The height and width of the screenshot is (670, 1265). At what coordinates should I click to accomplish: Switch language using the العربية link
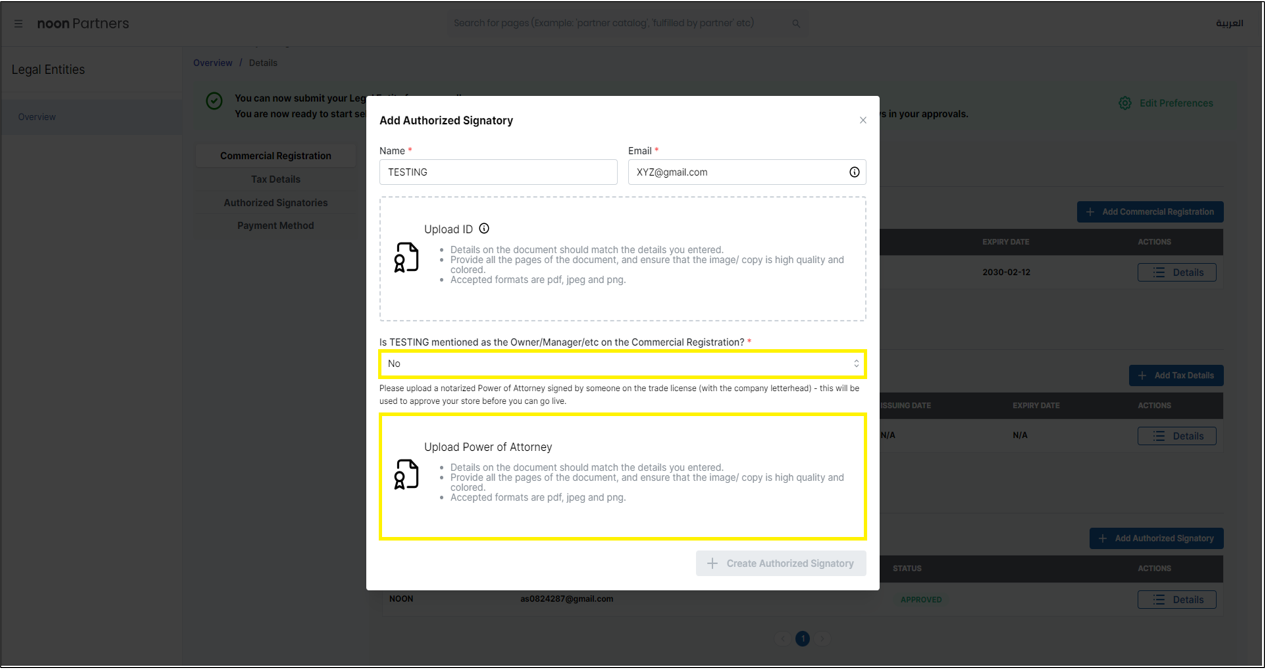[x=1231, y=22]
